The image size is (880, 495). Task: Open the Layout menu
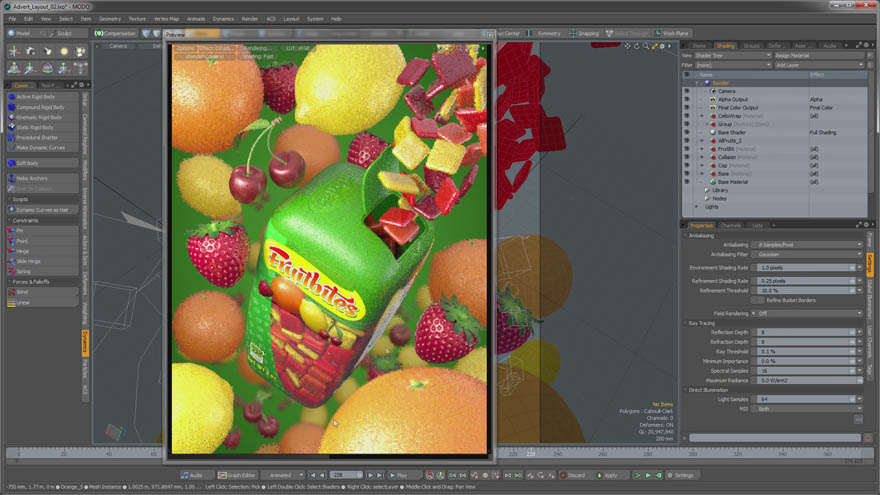coord(291,19)
